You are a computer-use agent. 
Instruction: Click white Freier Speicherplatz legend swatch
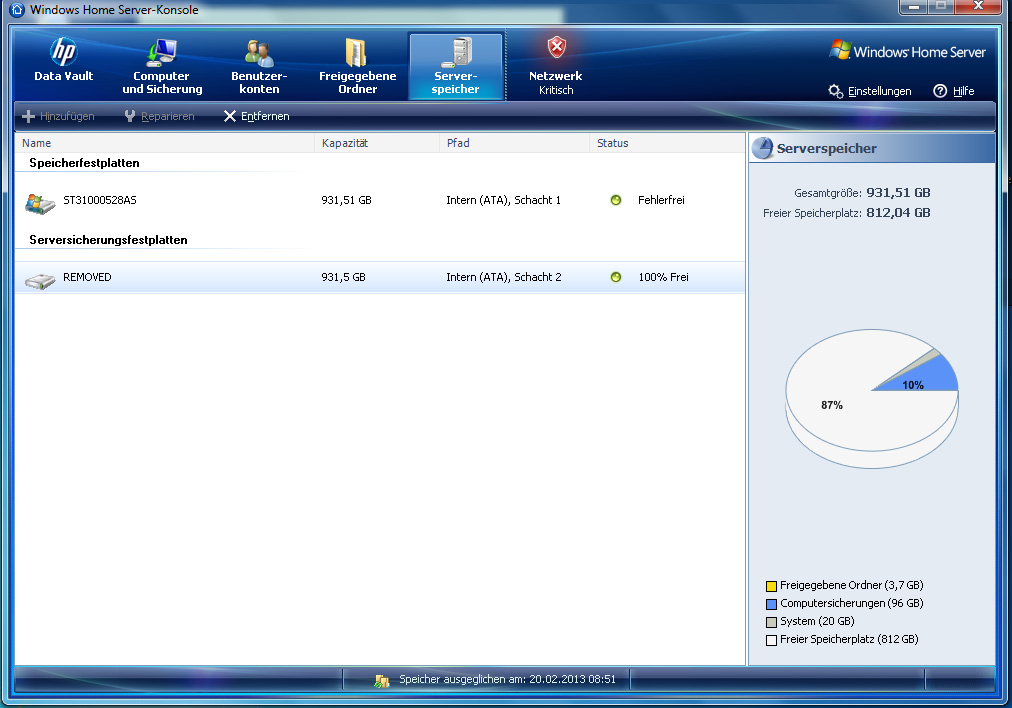pos(771,641)
